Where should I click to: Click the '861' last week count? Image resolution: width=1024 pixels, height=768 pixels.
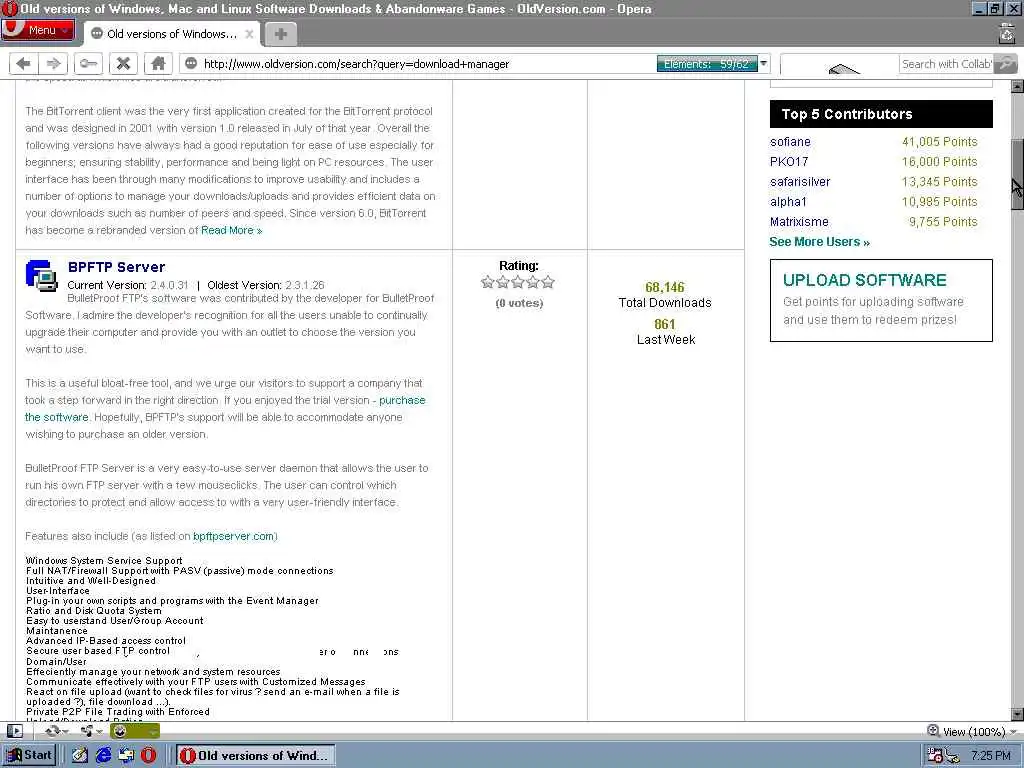(665, 325)
